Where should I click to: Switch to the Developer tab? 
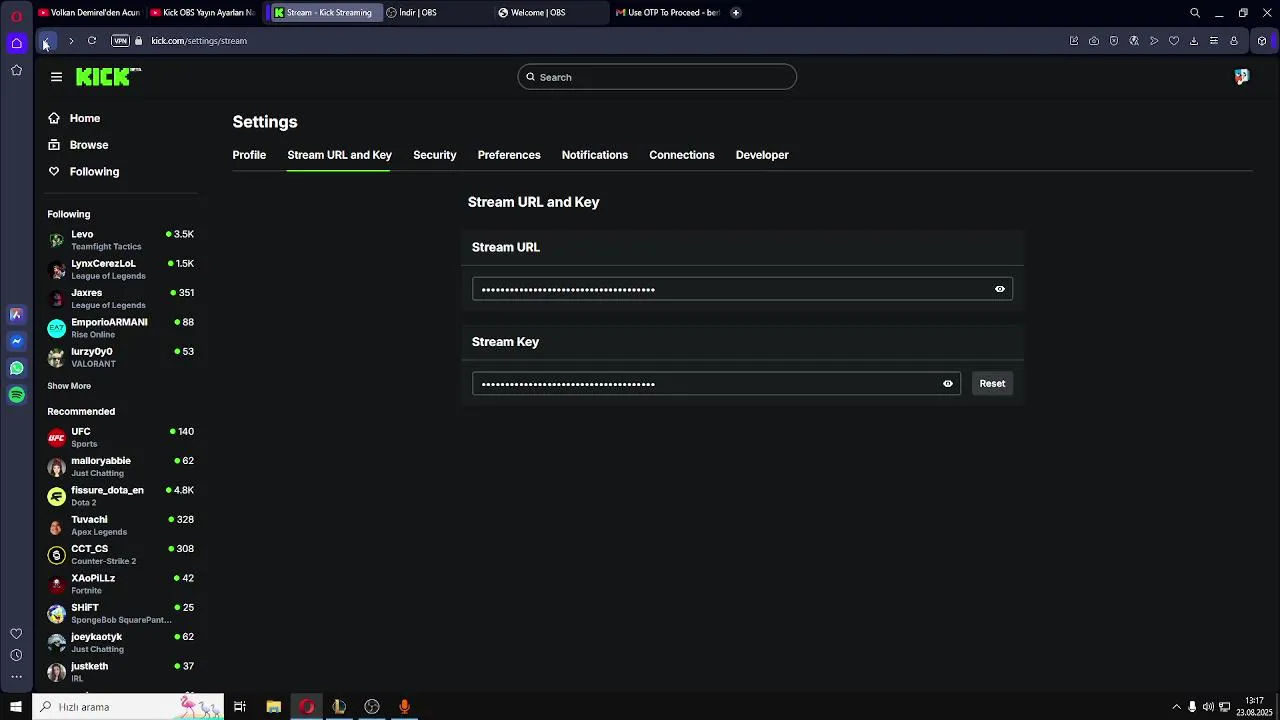pyautogui.click(x=762, y=155)
